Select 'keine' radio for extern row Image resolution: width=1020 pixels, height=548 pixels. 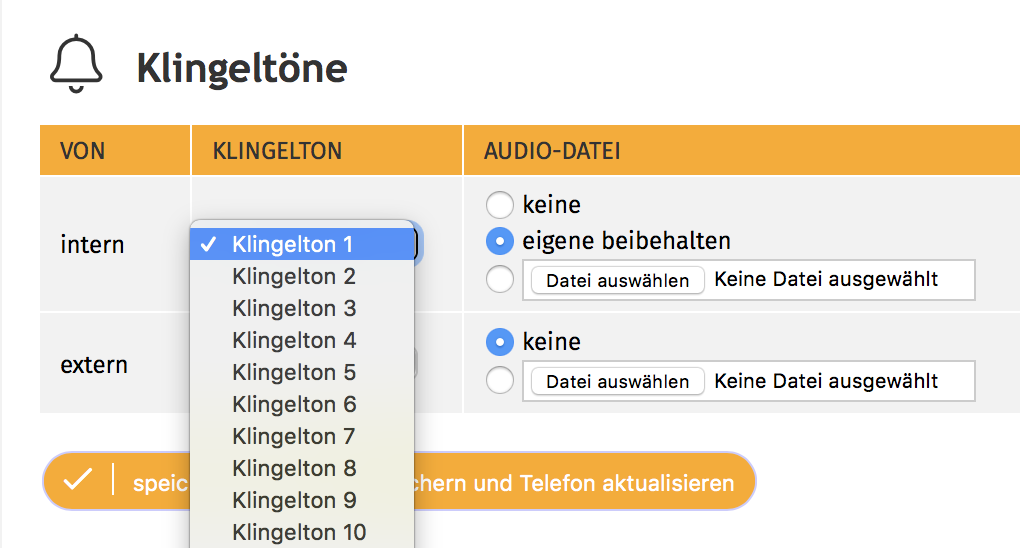(x=499, y=342)
